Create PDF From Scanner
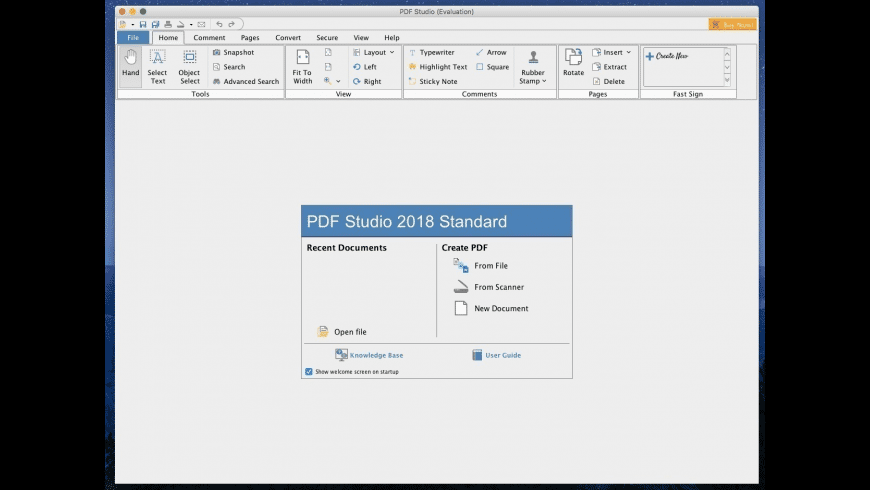This screenshot has height=490, width=870. tap(489, 287)
